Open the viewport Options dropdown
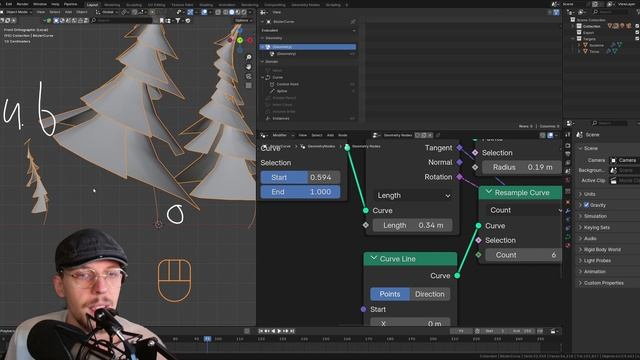 243,20
